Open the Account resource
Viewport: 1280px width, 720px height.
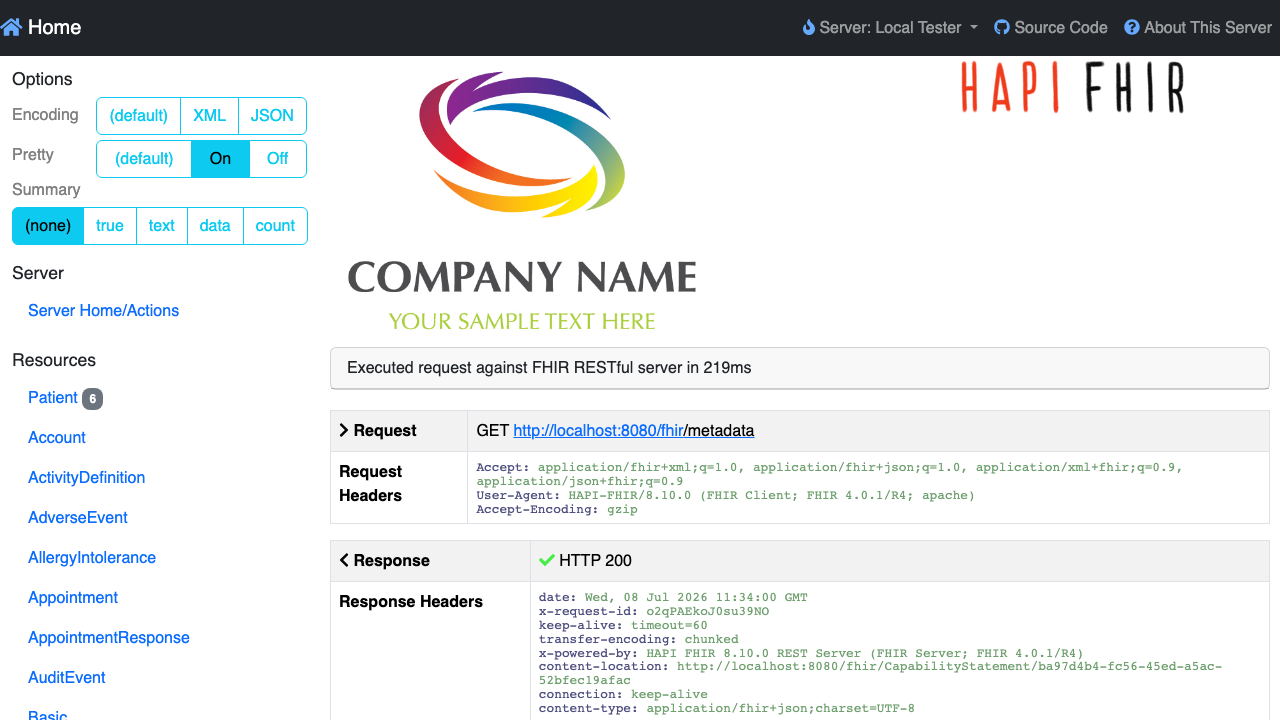point(57,437)
